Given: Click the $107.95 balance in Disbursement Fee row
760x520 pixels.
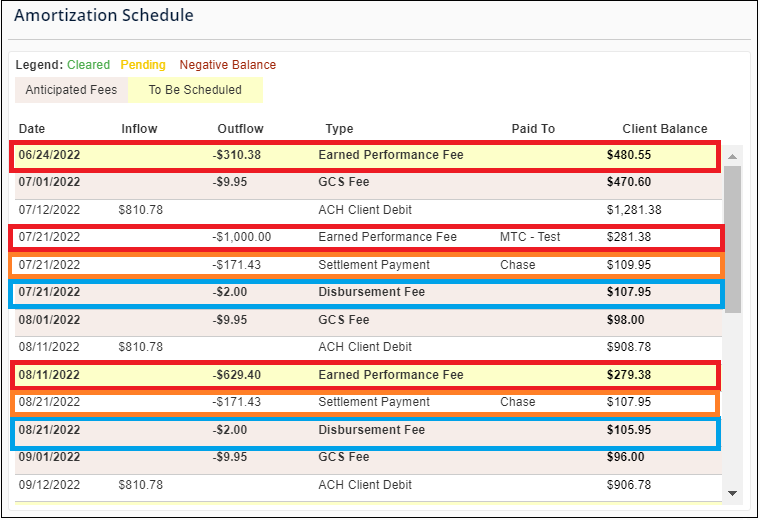Looking at the screenshot, I should tap(629, 292).
